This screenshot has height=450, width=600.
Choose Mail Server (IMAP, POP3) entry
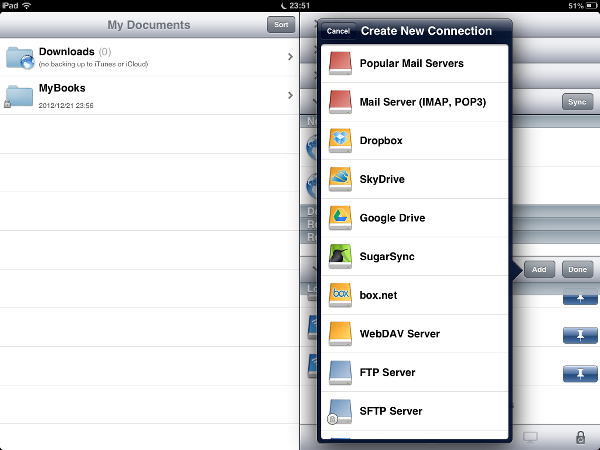click(x=415, y=102)
